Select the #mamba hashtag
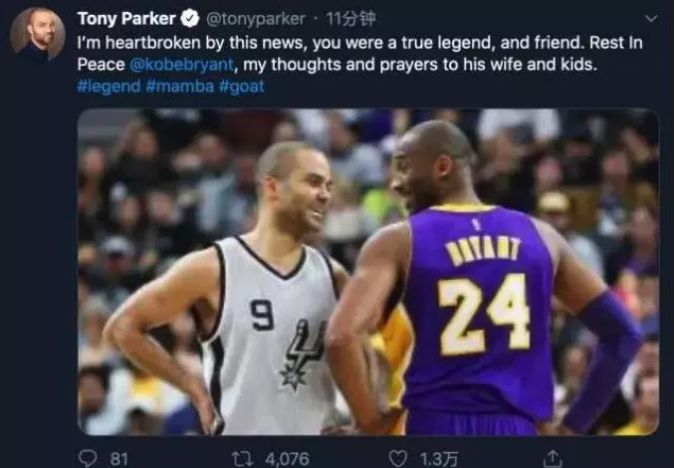 pyautogui.click(x=180, y=86)
